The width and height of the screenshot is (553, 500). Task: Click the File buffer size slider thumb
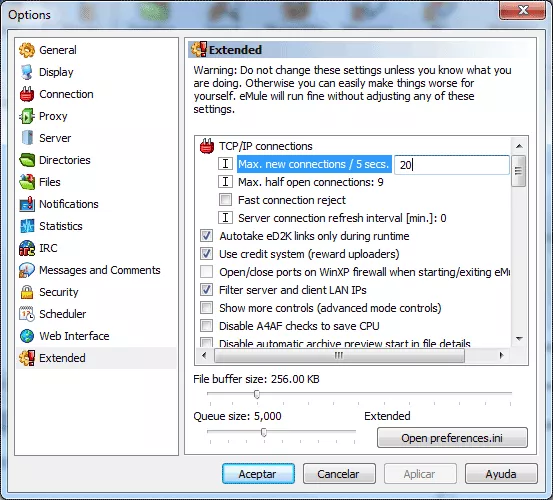coord(257,394)
